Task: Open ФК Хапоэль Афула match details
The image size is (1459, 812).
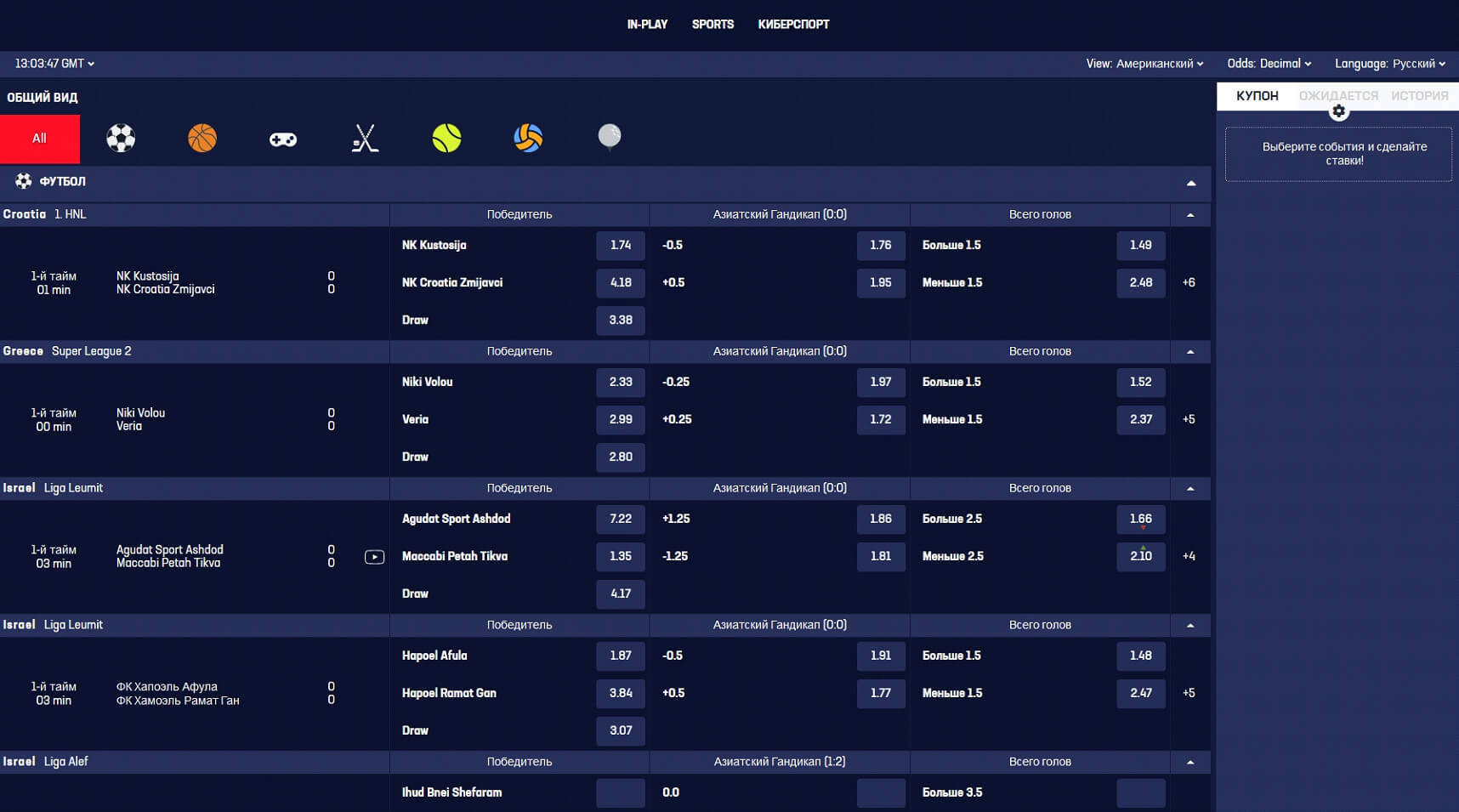Action: click(x=178, y=694)
